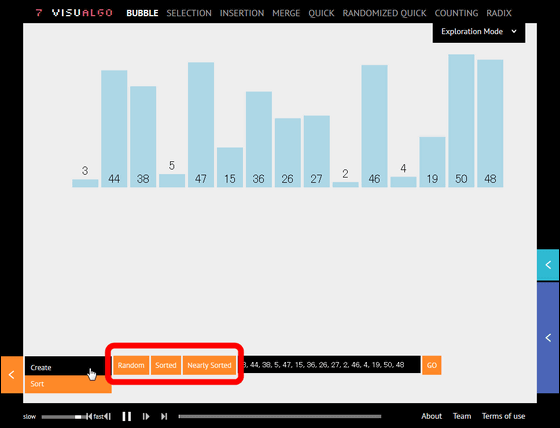Click the Nearly Sorted button
560x428 pixels.
pyautogui.click(x=210, y=365)
